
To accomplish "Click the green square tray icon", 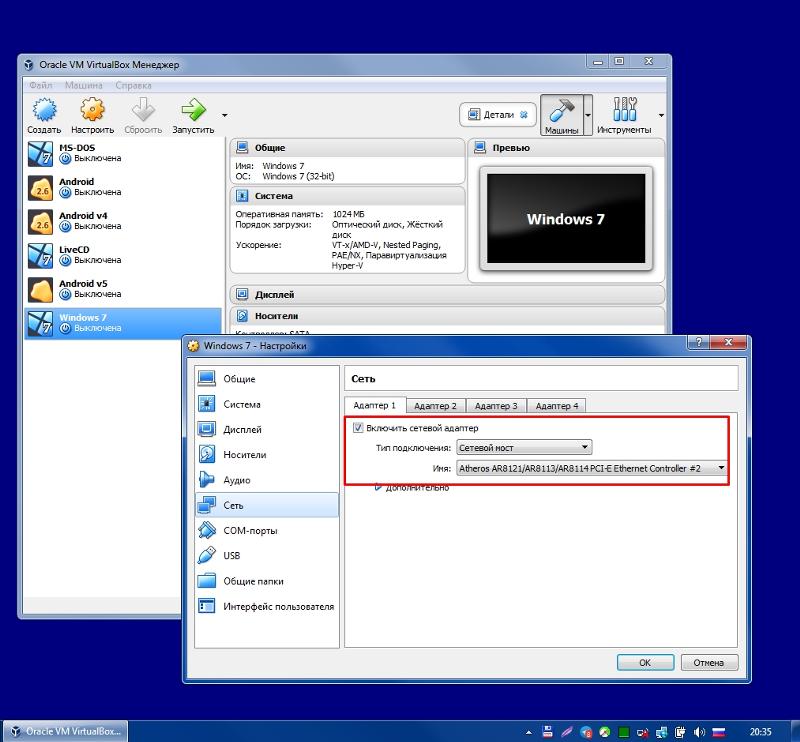I will 623,733.
